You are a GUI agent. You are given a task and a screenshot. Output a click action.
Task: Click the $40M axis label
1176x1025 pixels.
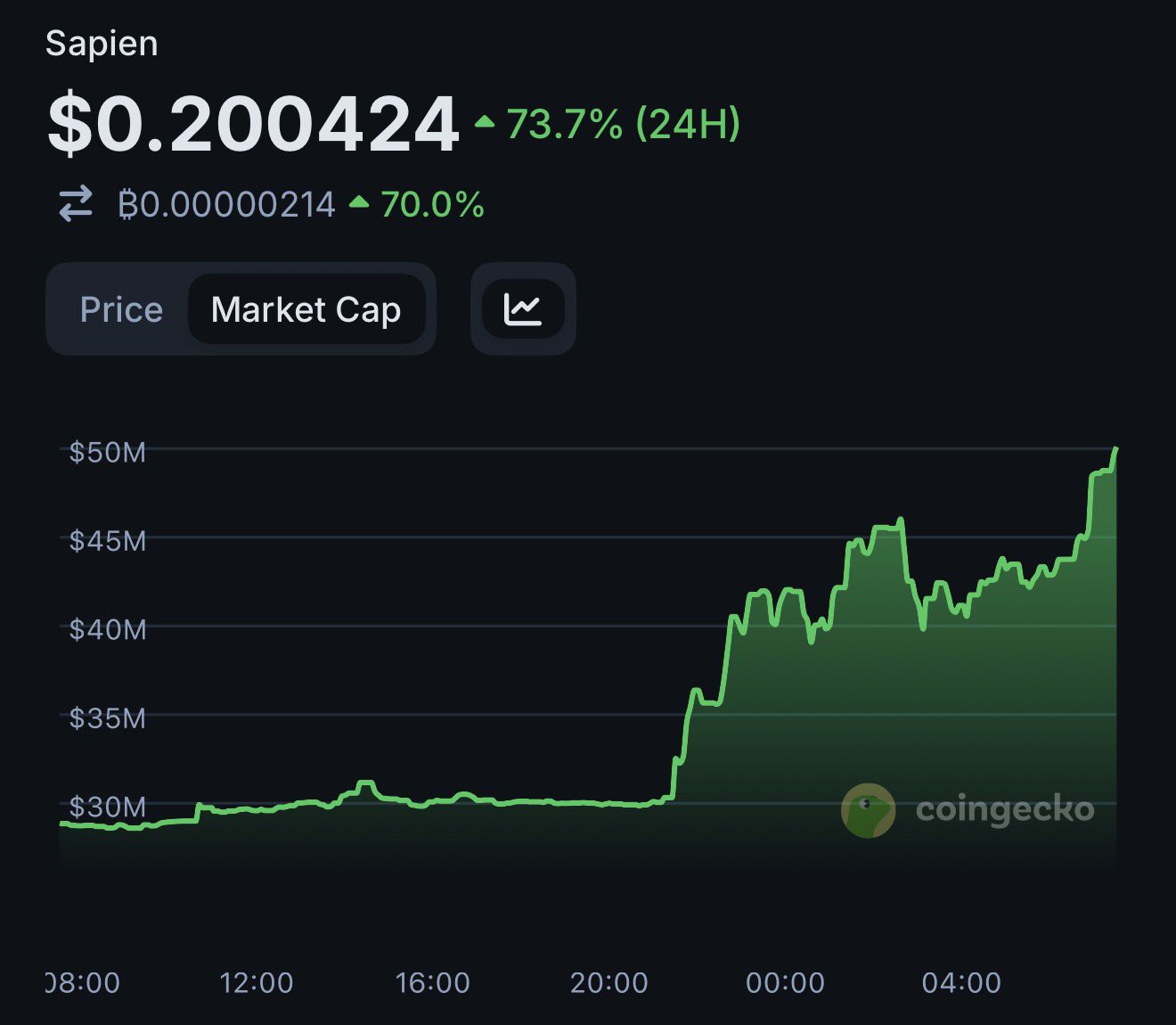coord(107,629)
